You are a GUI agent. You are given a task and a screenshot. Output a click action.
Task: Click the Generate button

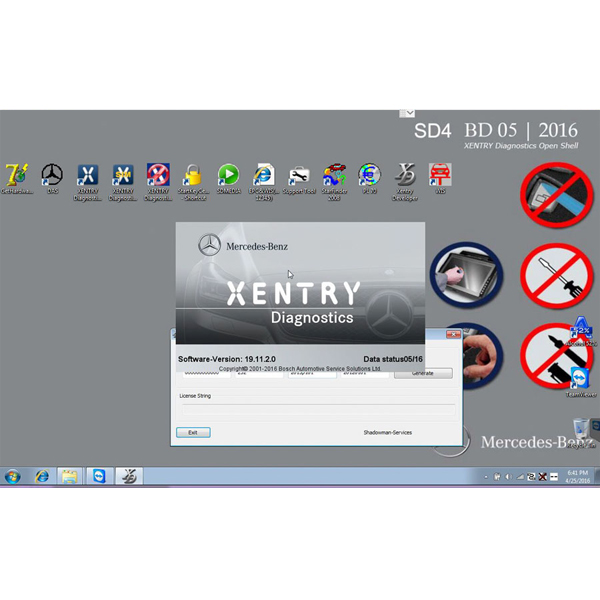[423, 373]
